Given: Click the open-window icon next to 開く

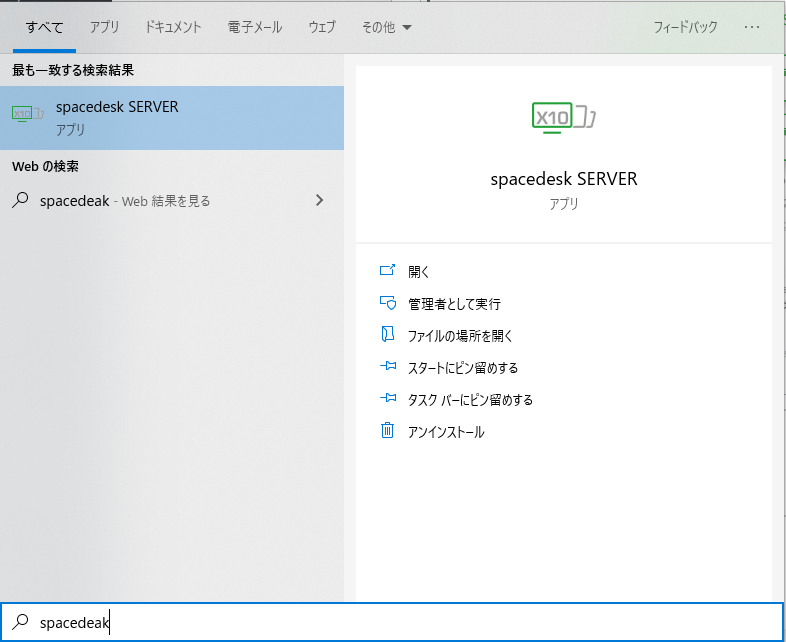Looking at the screenshot, I should pyautogui.click(x=387, y=271).
